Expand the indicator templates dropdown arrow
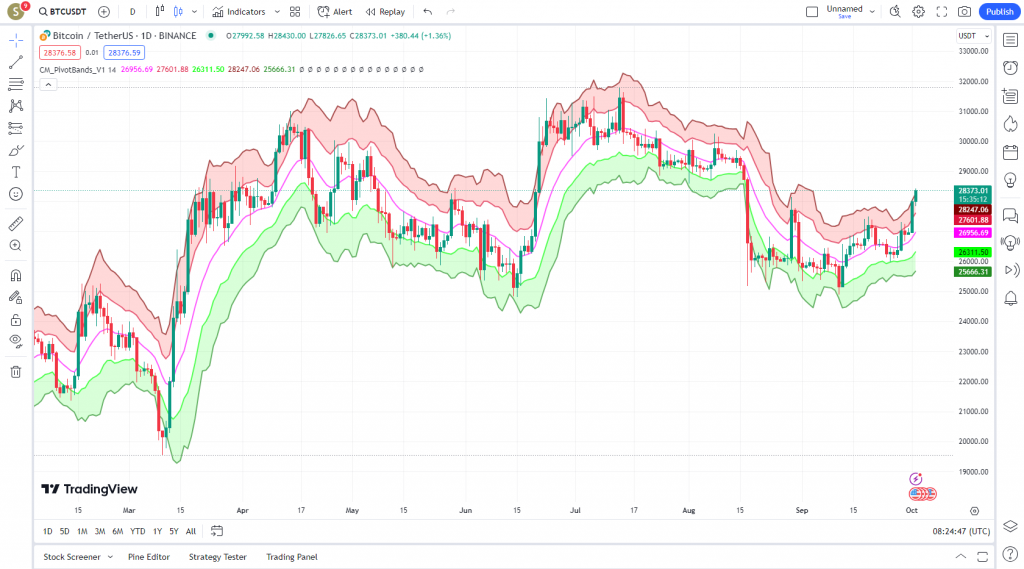1024x569 pixels. 277,12
